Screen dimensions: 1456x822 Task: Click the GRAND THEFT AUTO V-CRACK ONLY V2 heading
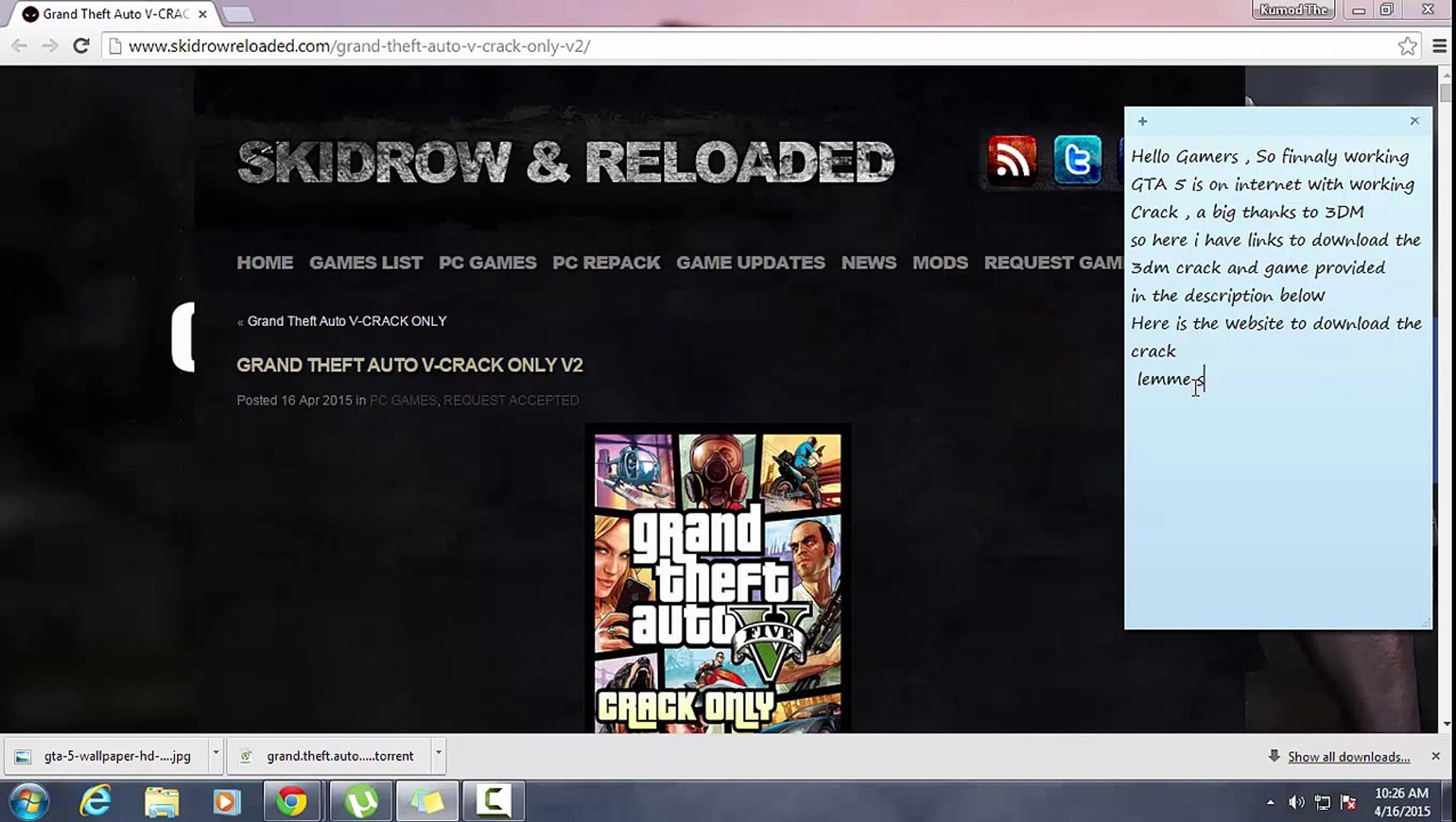[409, 365]
